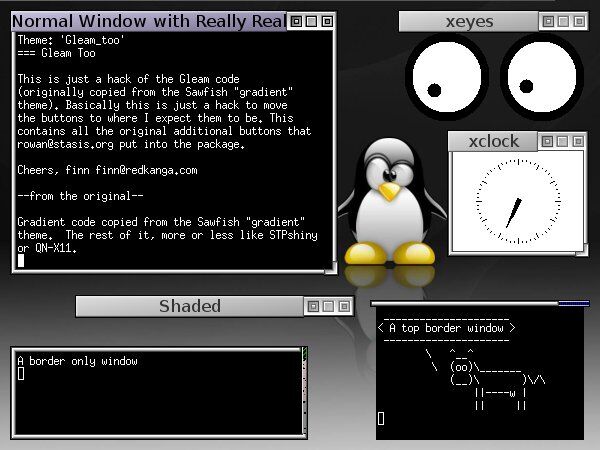The width and height of the screenshot is (600, 450).
Task: Click the nested-square button on Shaded titlebar
Action: [x=344, y=306]
